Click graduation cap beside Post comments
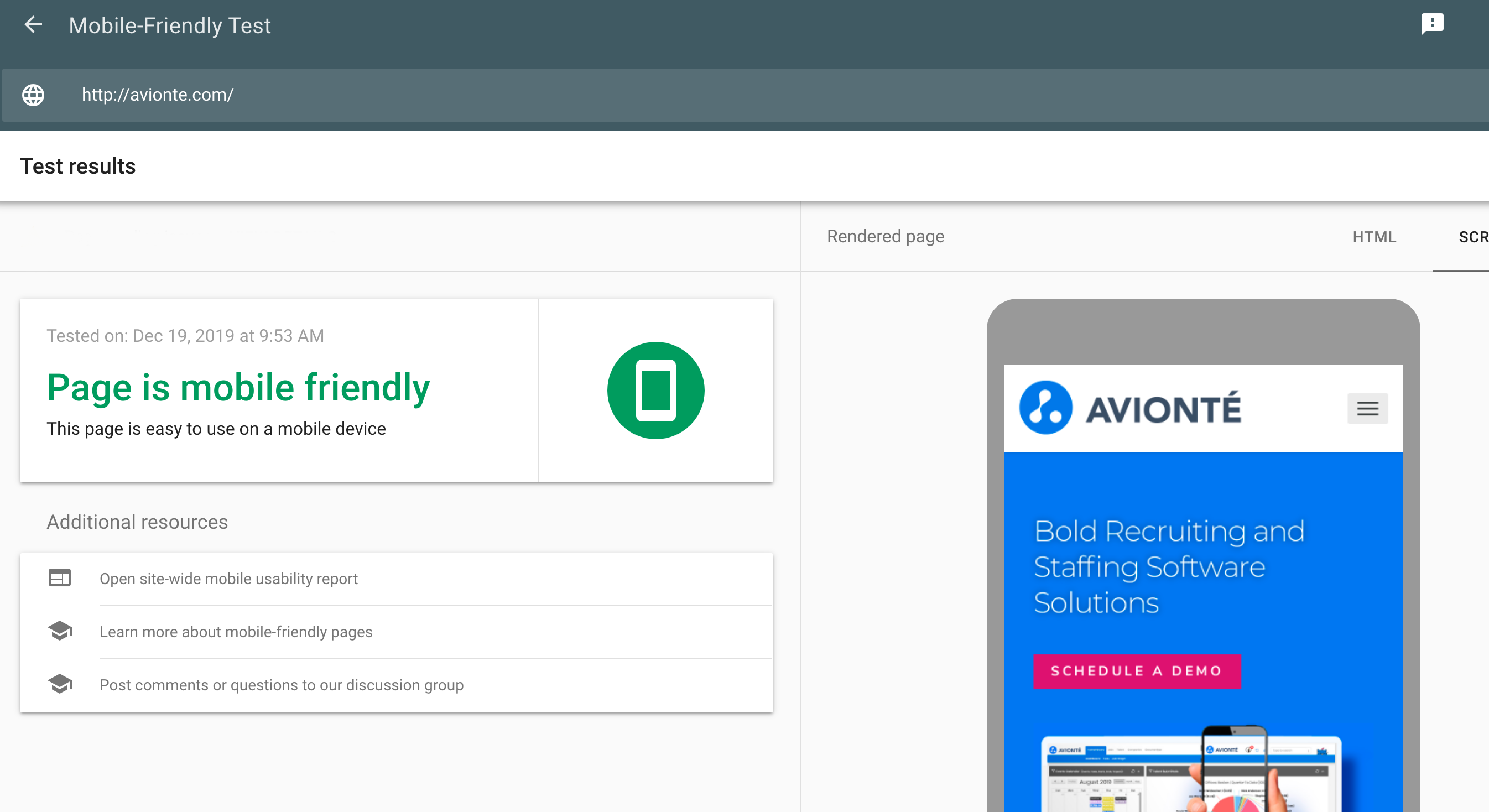The height and width of the screenshot is (812, 1489). click(60, 684)
